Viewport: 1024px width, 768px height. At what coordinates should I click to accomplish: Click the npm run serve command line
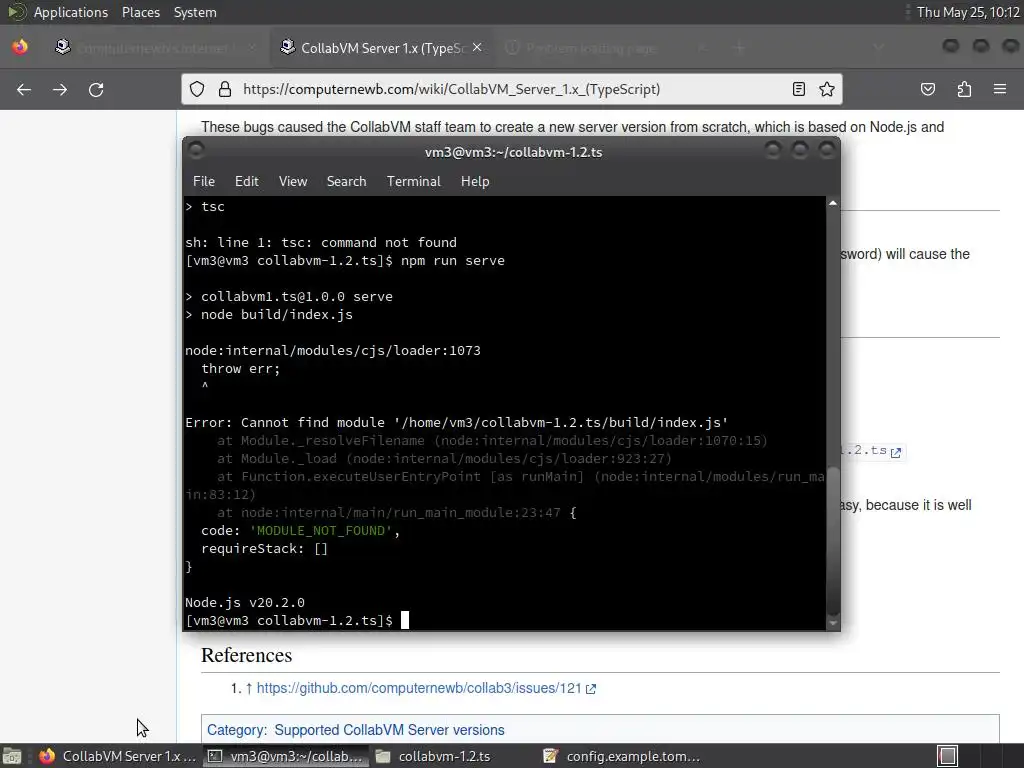(345, 261)
